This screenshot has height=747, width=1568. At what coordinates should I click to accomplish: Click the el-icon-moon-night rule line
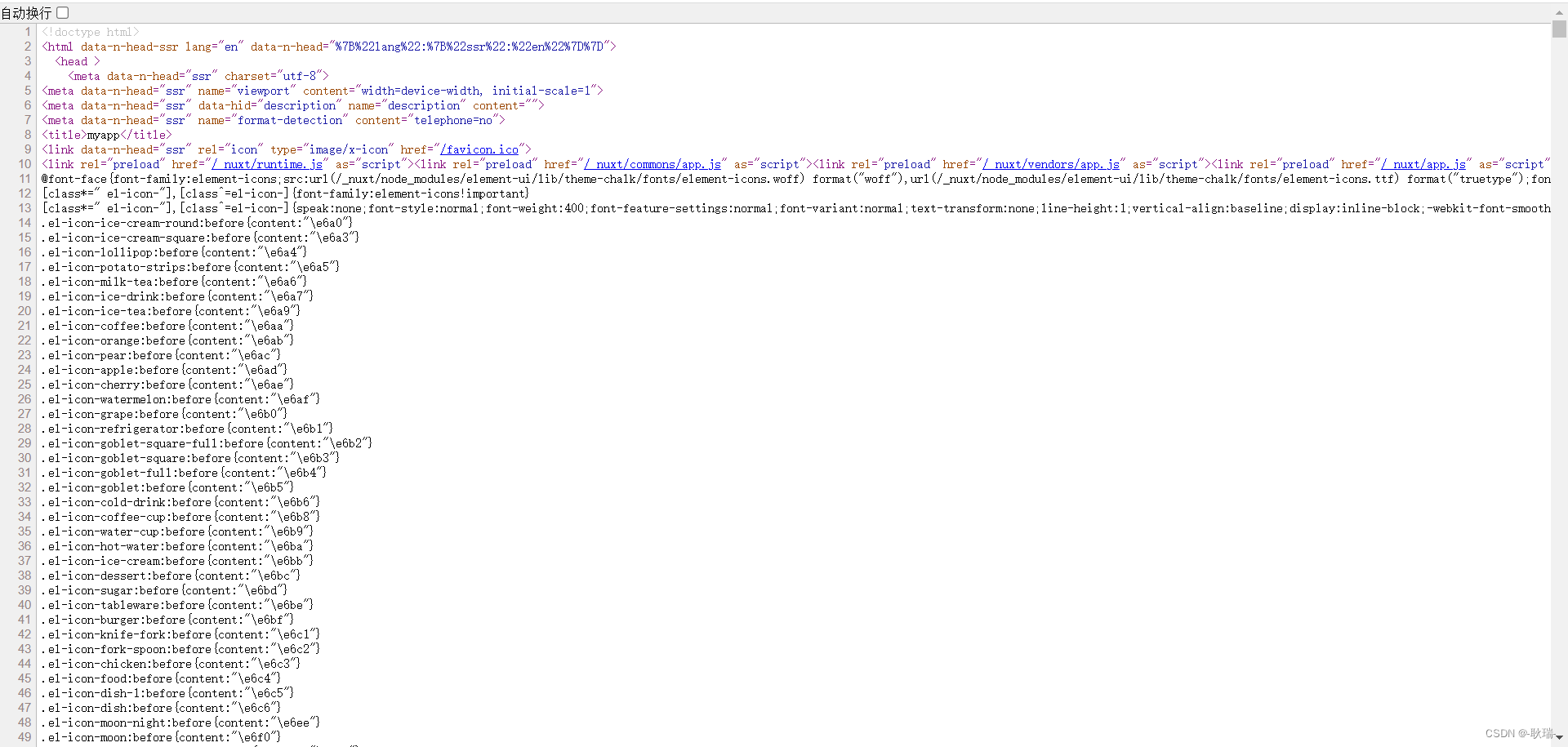(x=180, y=723)
